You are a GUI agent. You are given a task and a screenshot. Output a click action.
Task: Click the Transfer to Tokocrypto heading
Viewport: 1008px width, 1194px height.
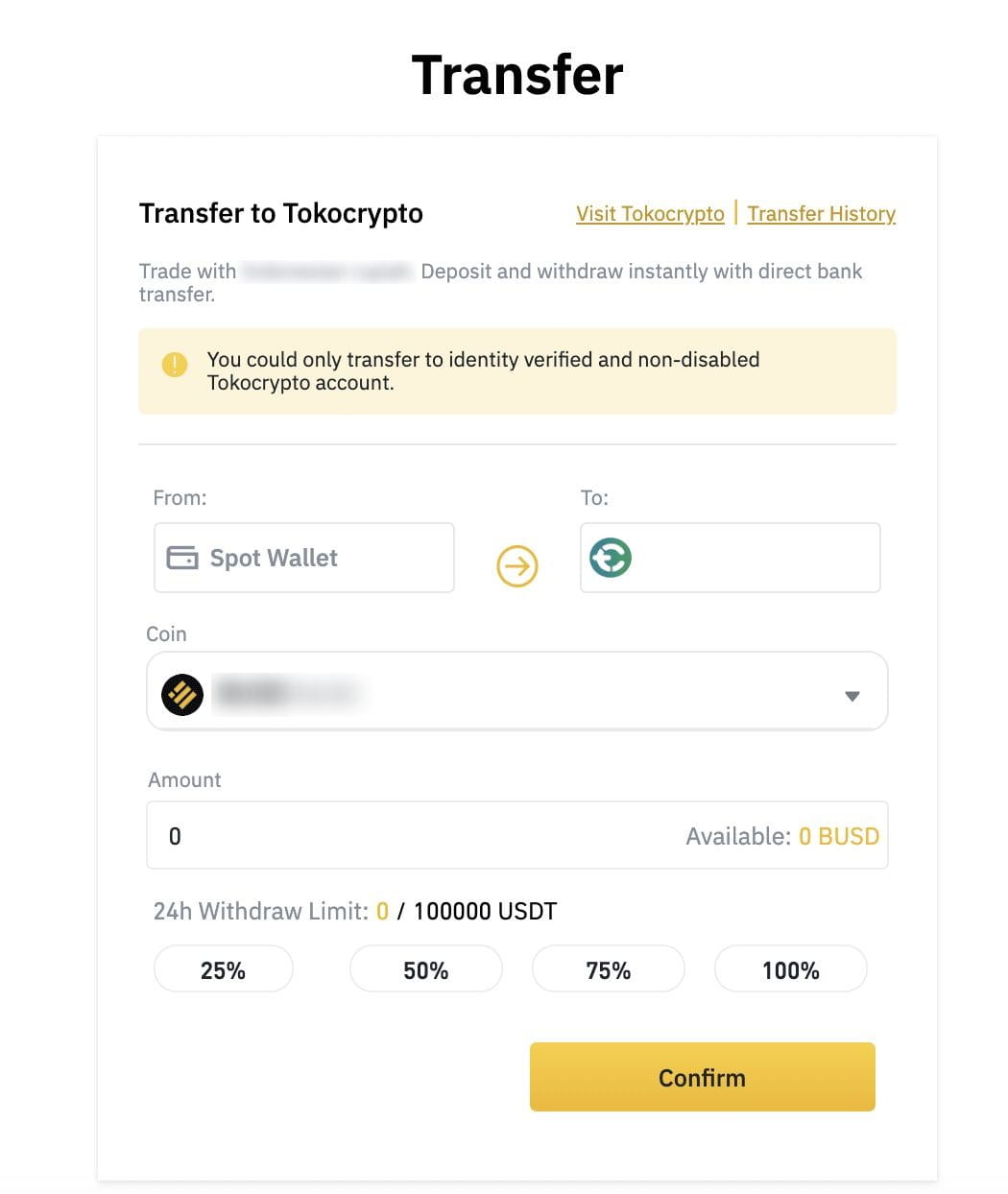(281, 213)
